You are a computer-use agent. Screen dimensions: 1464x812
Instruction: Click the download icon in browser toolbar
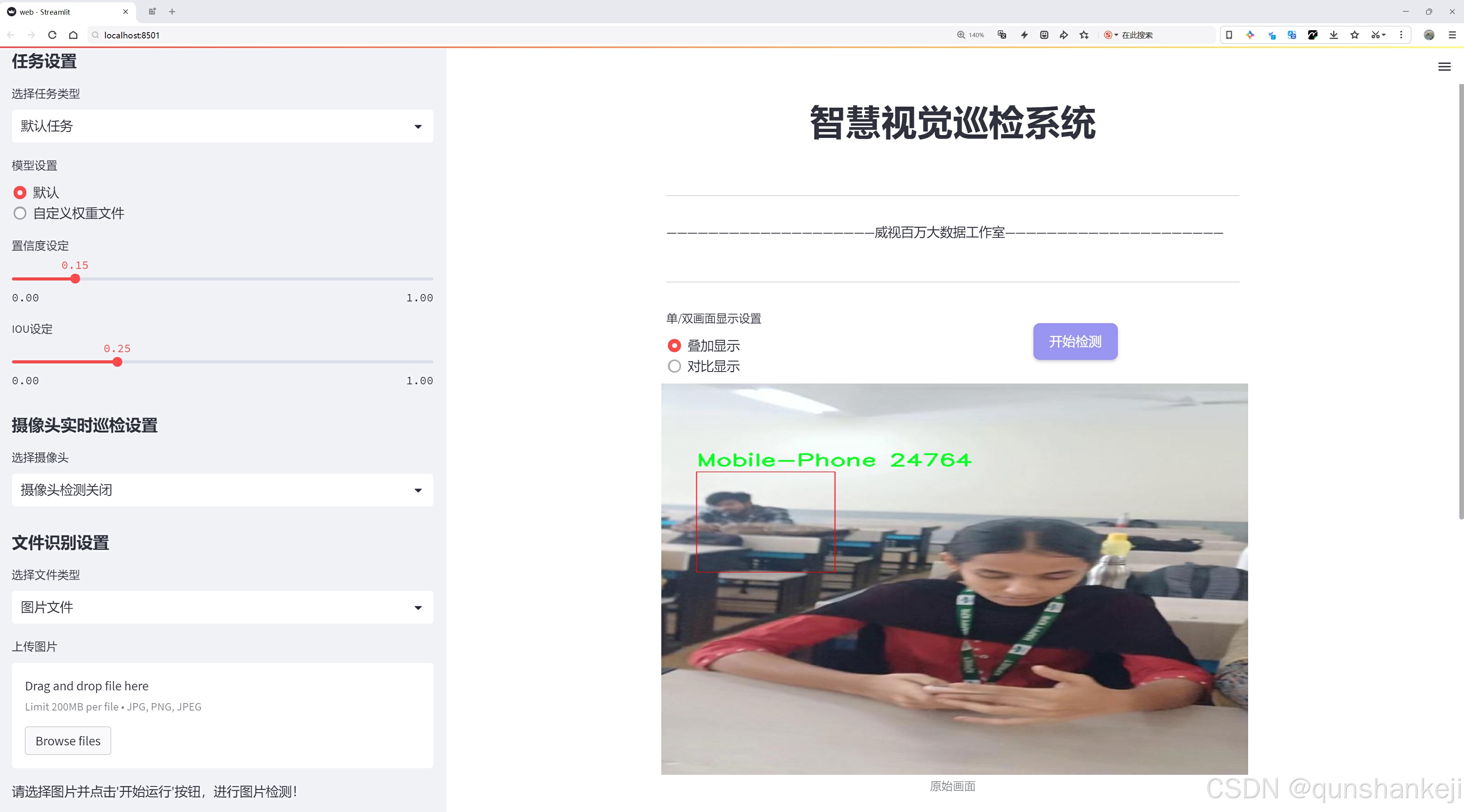click(1333, 34)
